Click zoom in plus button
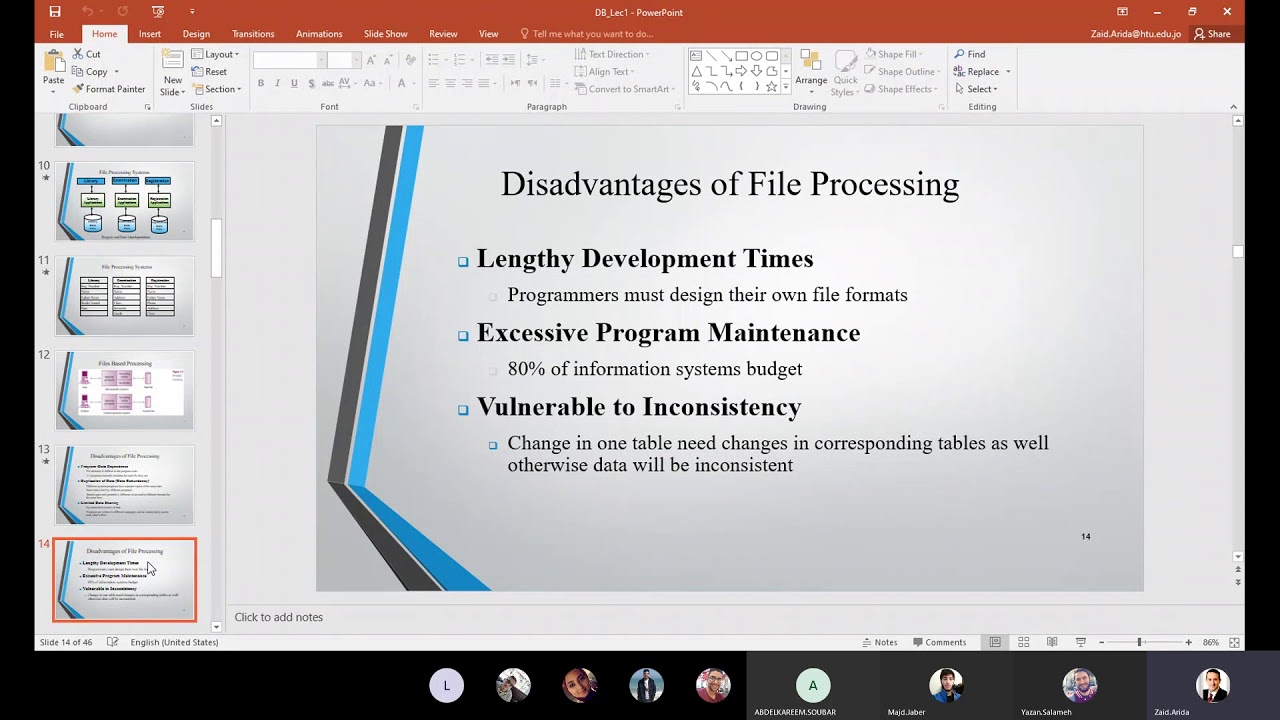The height and width of the screenshot is (720, 1280). point(1188,642)
